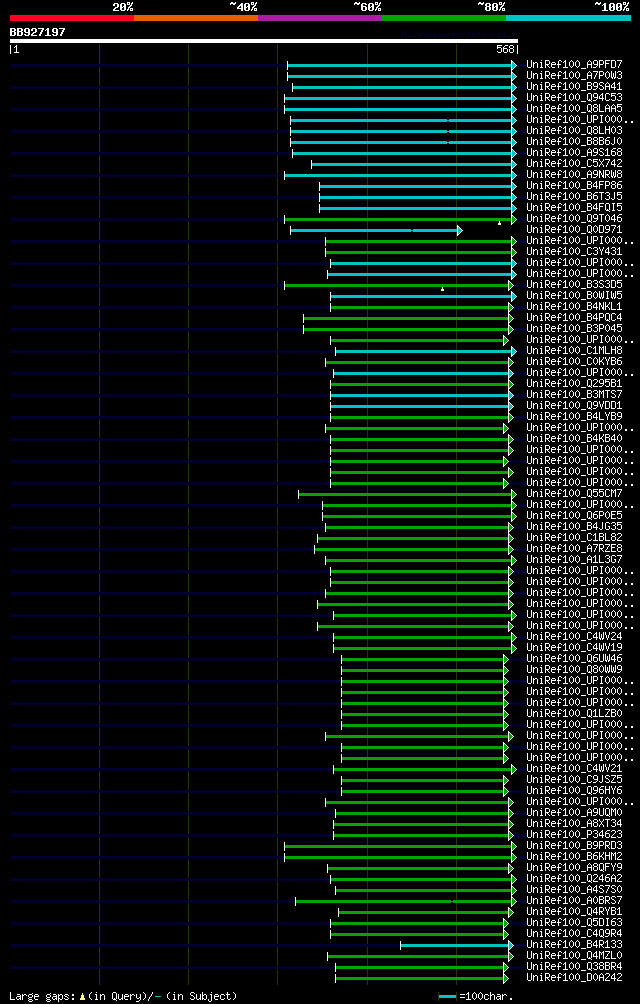This screenshot has height=1004, width=640.
Task: Click the purple ~60% identity legend segment
Action: click(320, 18)
